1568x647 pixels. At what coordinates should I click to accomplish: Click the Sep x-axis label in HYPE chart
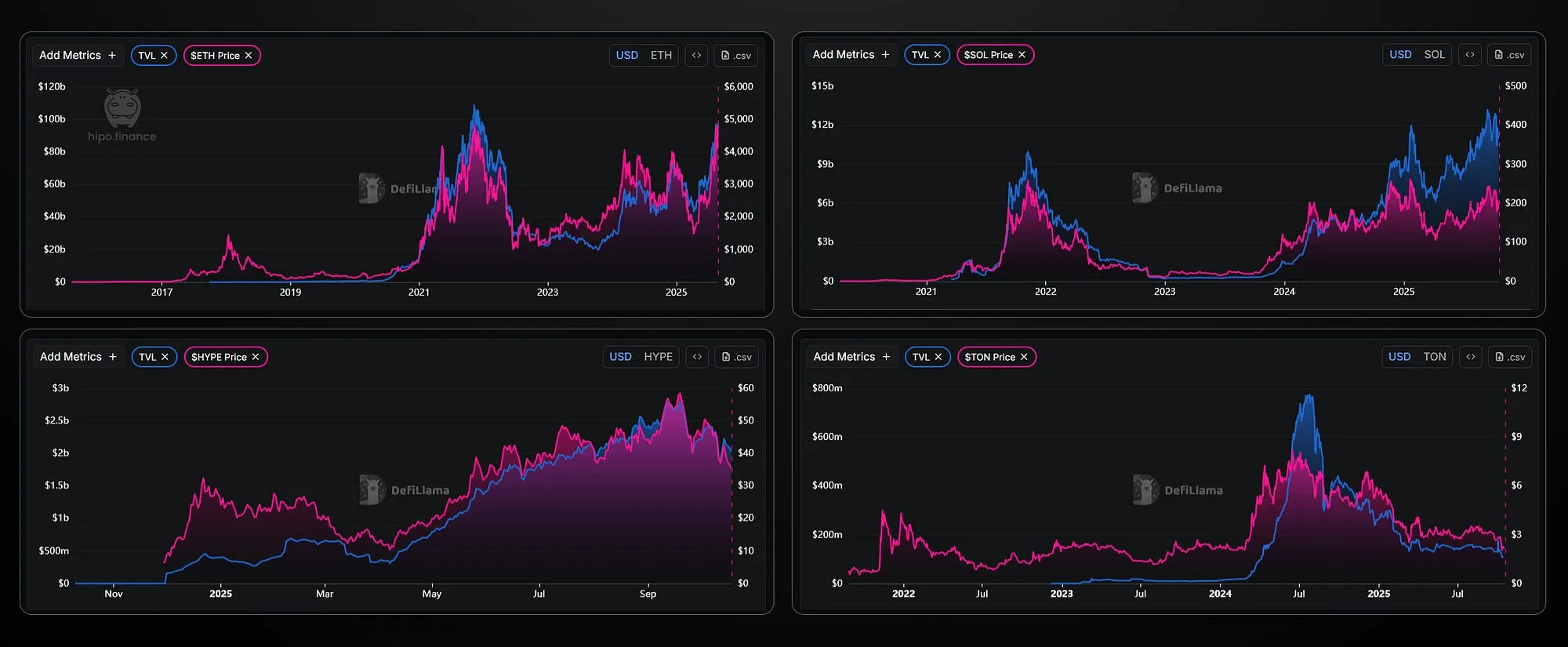(x=648, y=594)
